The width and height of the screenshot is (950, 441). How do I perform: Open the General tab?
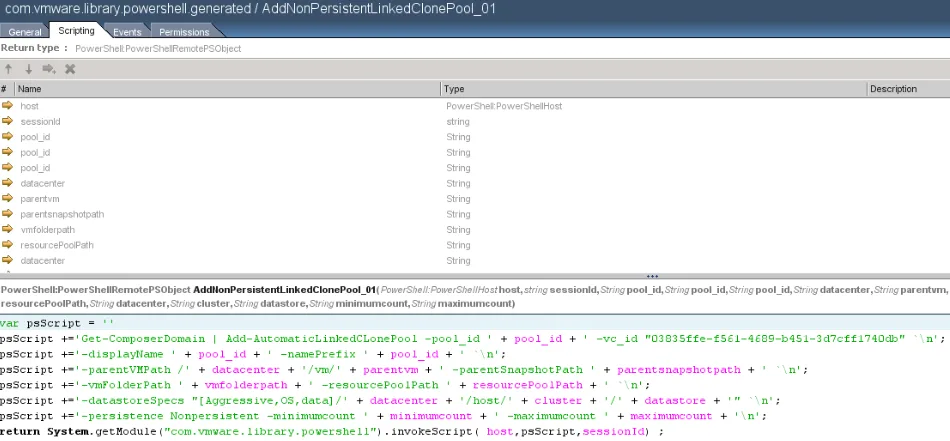coord(25,32)
